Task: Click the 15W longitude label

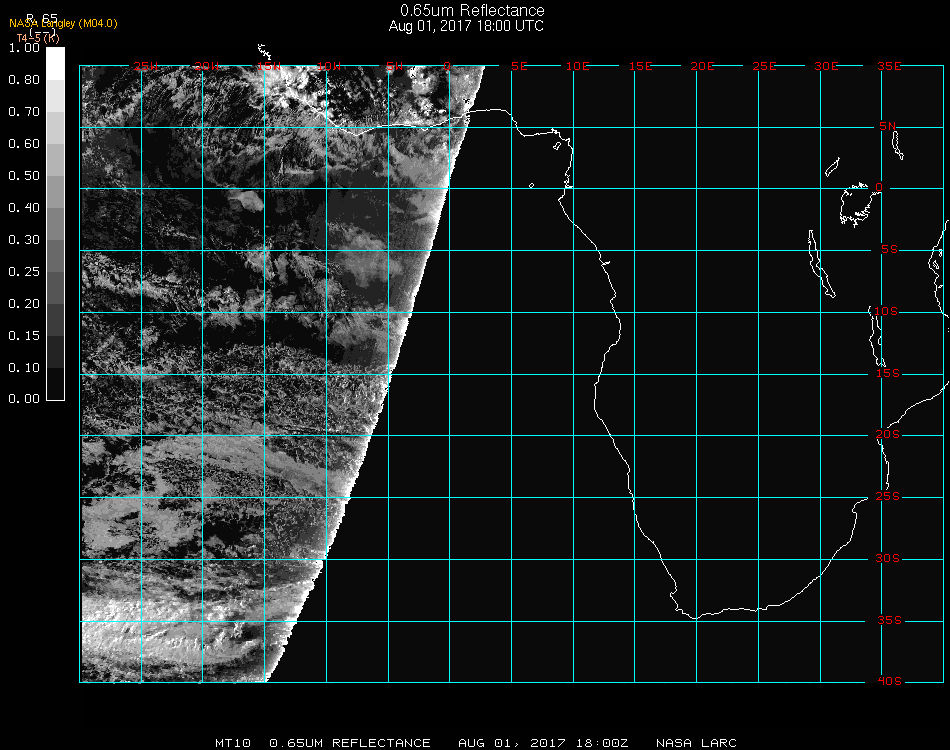Action: pyautogui.click(x=268, y=66)
